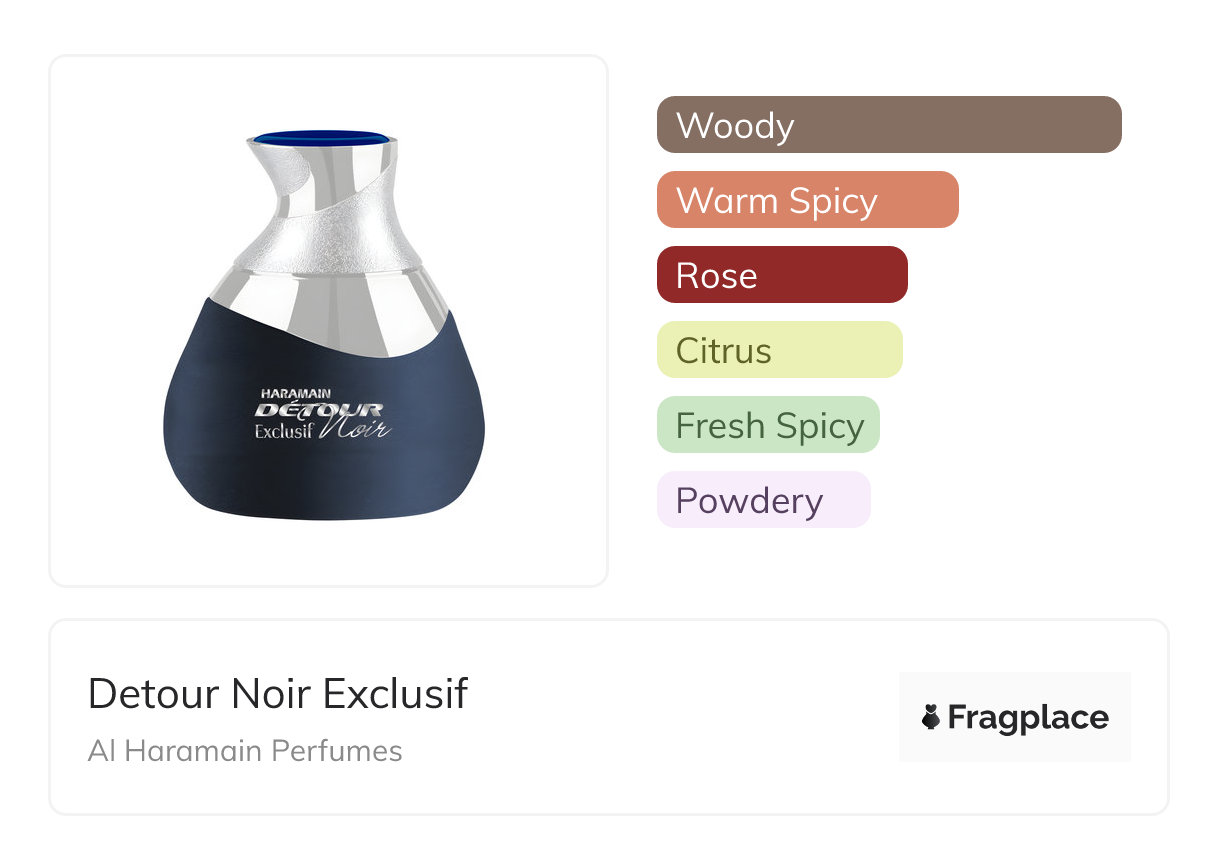Select the Woody accord bar
1218x864 pixels.
pos(888,125)
